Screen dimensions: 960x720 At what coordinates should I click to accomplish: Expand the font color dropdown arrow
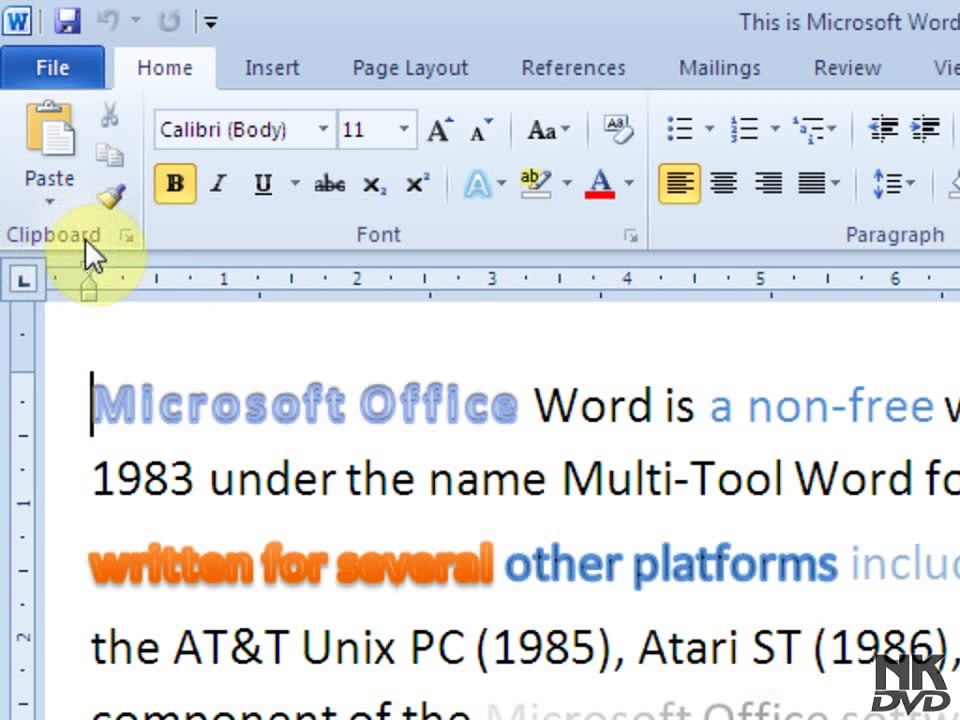click(629, 183)
